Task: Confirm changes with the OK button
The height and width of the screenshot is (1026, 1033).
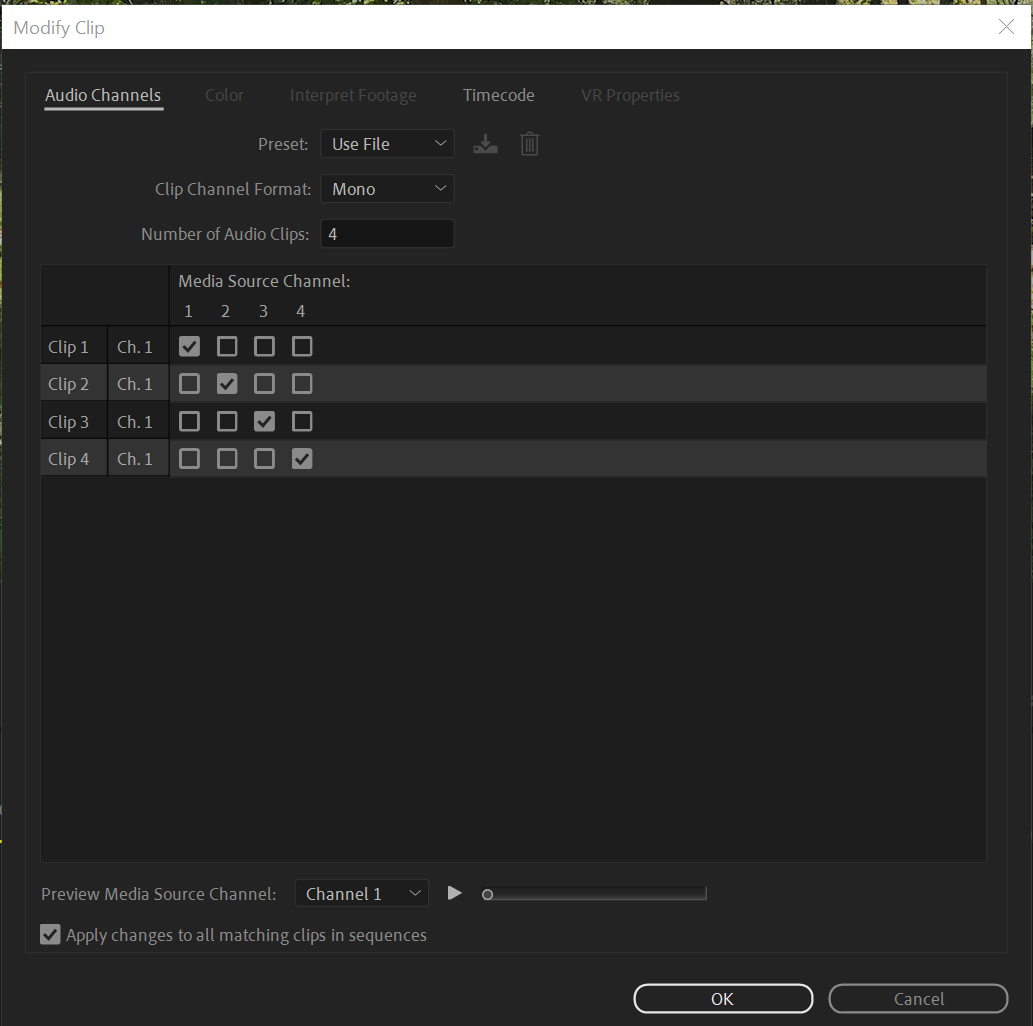Action: coord(722,998)
